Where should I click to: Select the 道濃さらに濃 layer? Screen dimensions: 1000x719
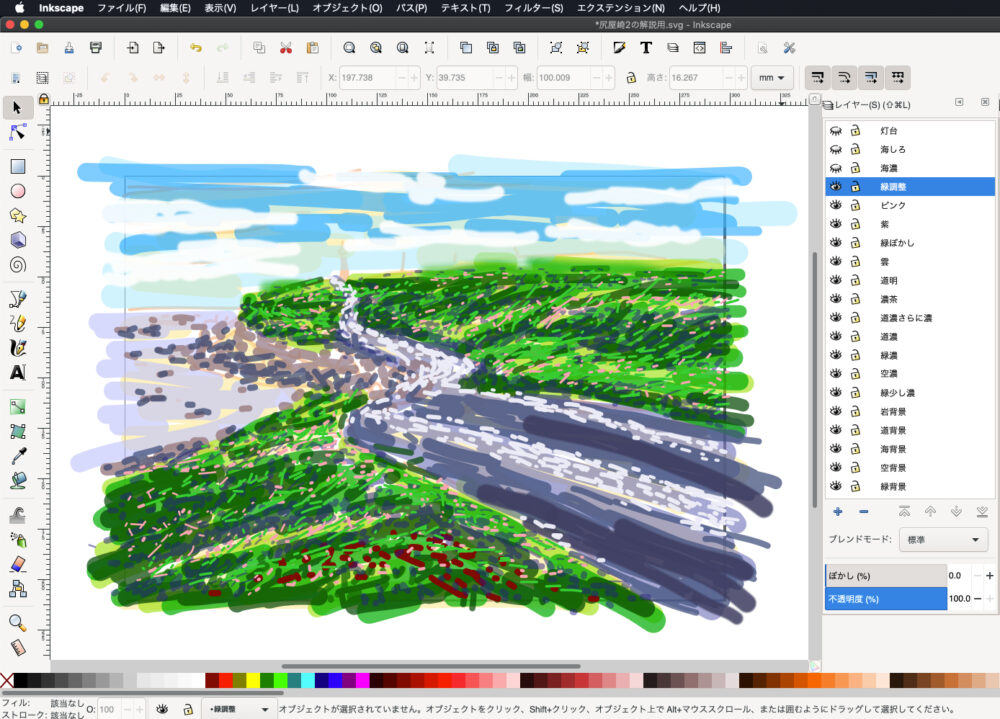[906, 317]
